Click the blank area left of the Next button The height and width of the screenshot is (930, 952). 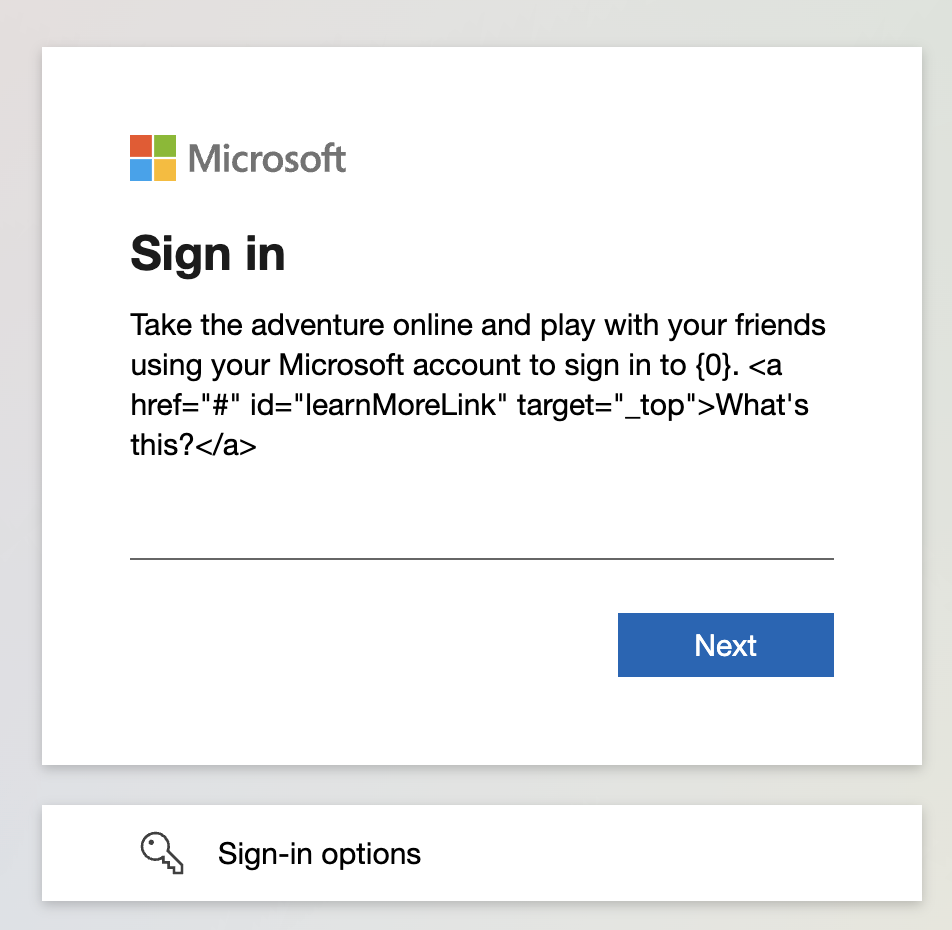point(370,645)
